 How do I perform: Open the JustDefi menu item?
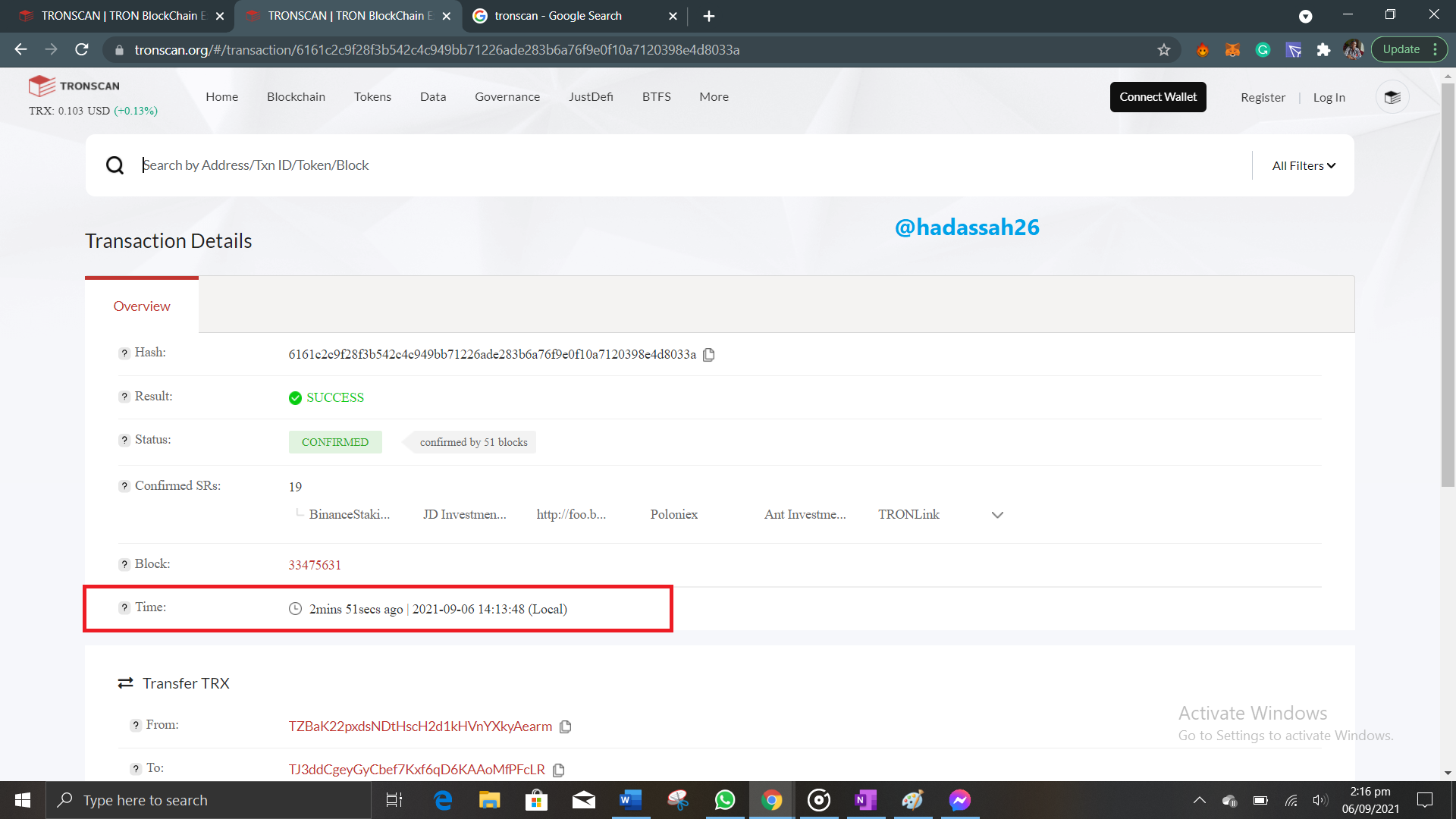coord(591,97)
